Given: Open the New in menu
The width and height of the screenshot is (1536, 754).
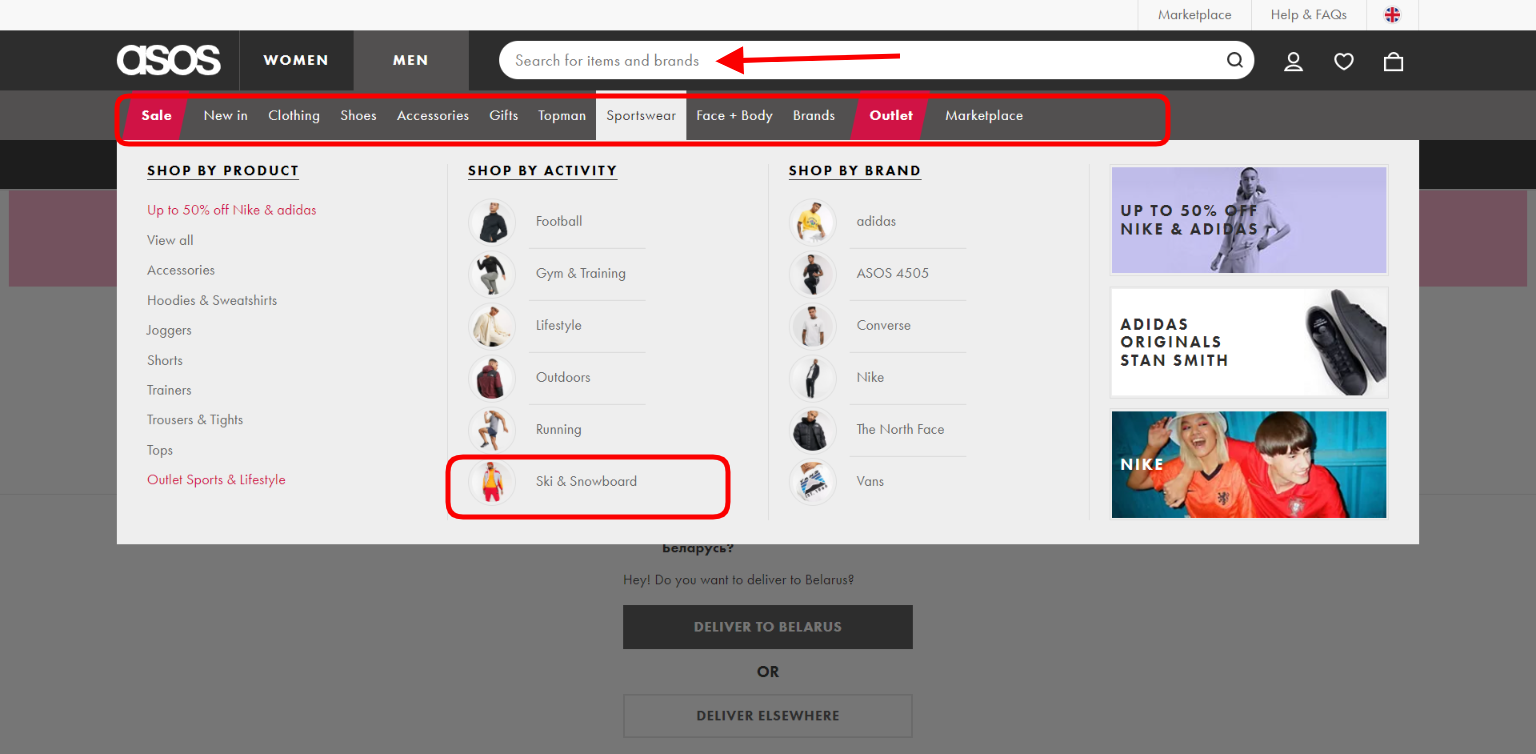Looking at the screenshot, I should [226, 115].
